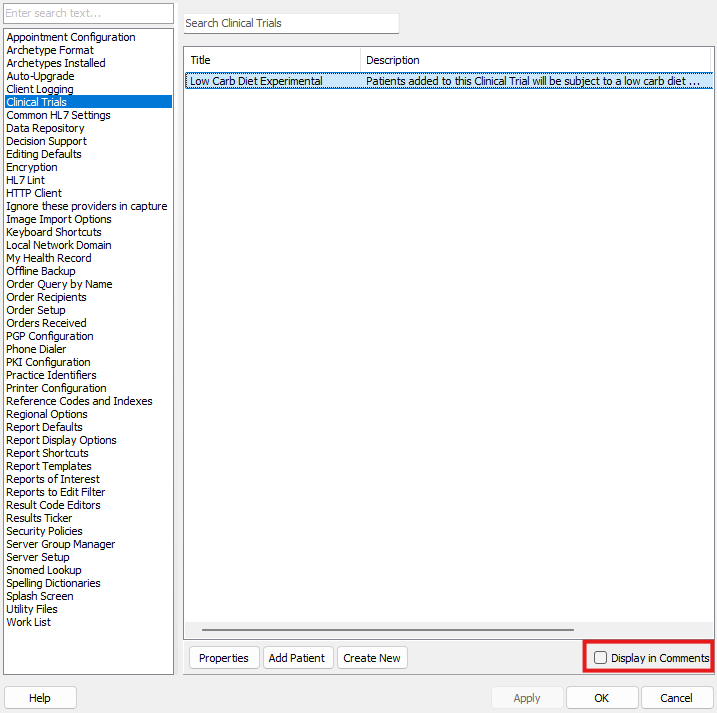Click the Enter search text box
Screen dimensions: 717x713
tap(88, 14)
